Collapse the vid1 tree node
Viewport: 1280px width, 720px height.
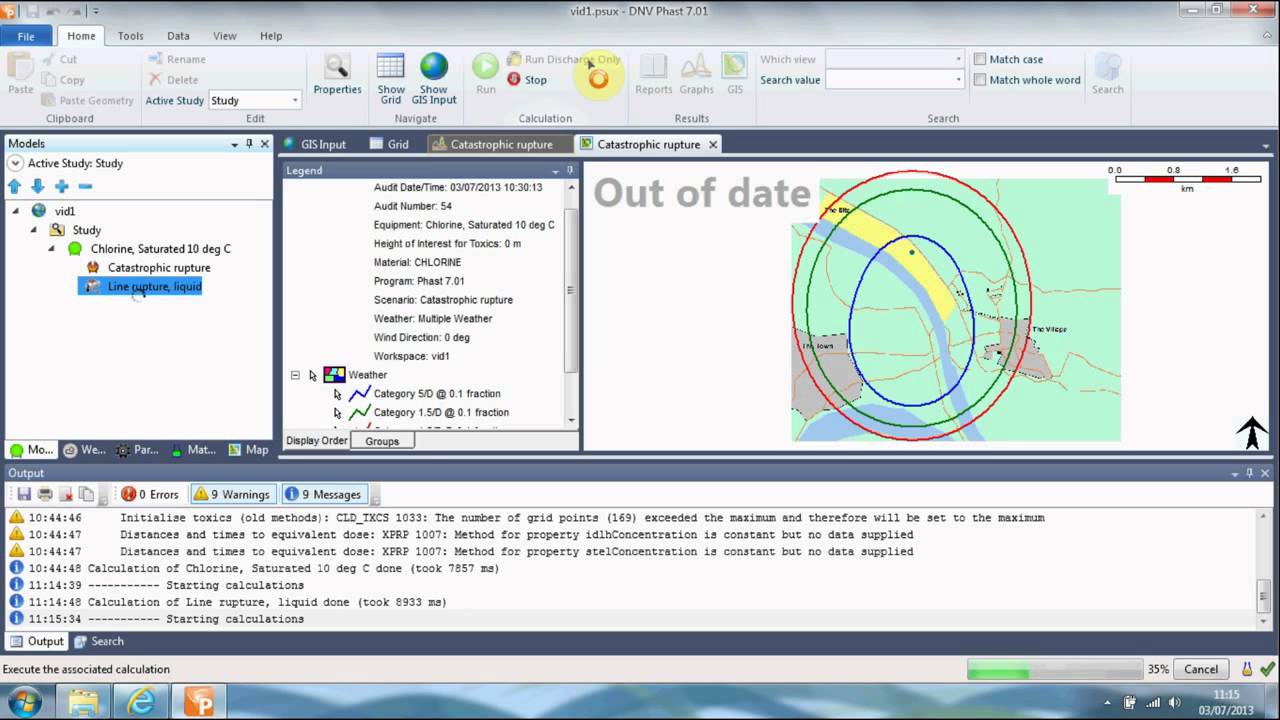tap(15, 211)
